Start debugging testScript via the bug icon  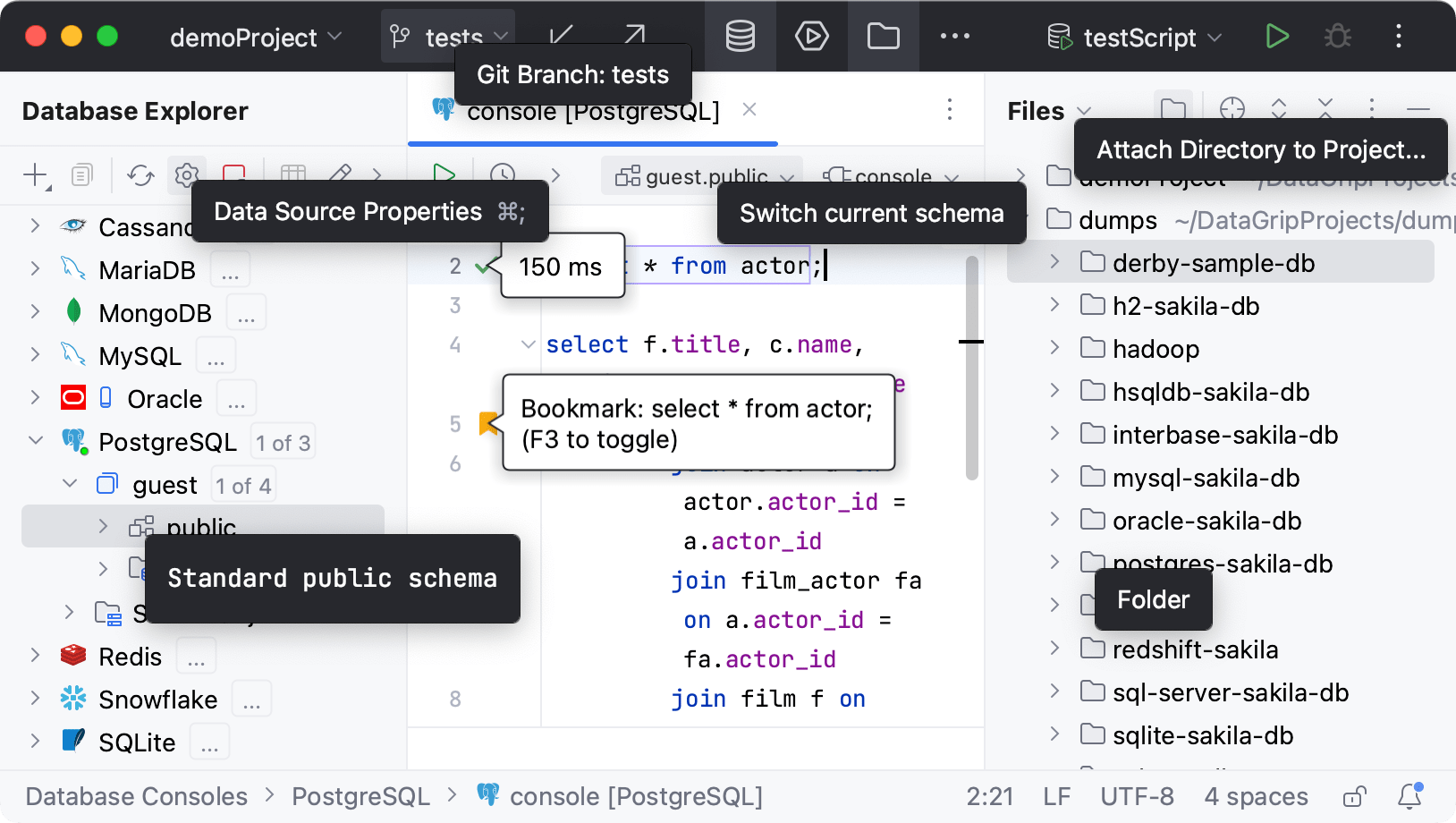coord(1337,37)
